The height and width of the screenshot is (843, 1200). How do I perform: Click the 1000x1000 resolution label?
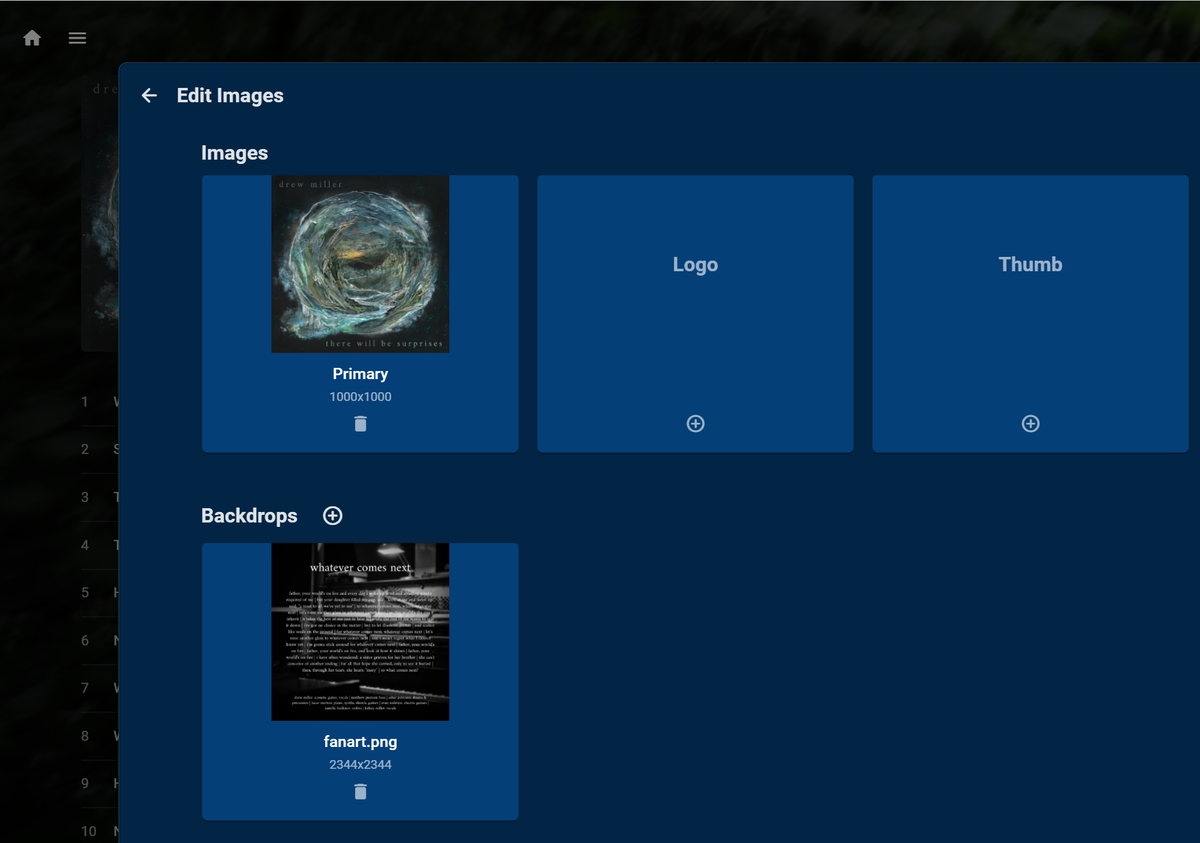tap(360, 397)
